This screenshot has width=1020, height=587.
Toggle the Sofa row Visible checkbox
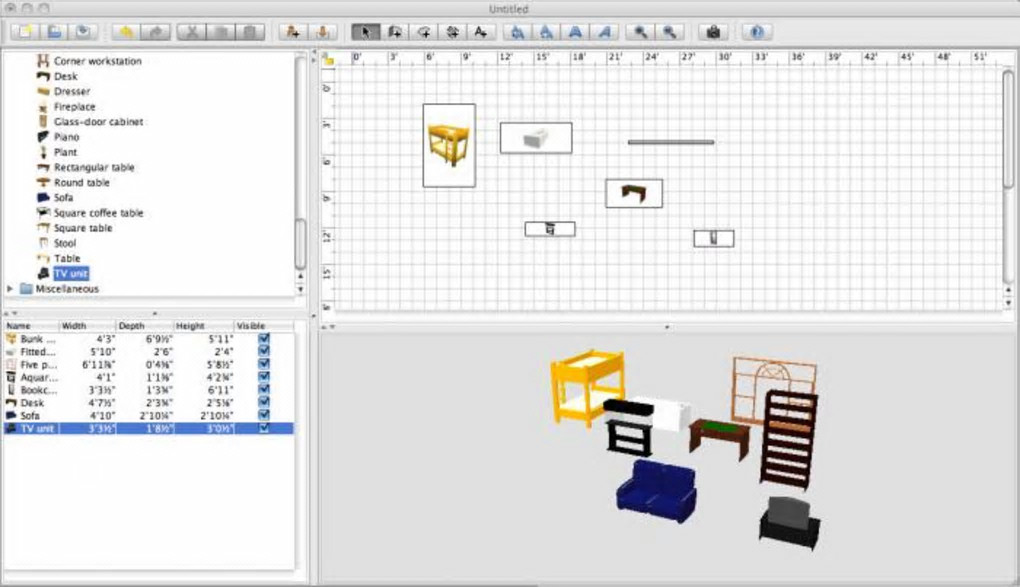[263, 415]
